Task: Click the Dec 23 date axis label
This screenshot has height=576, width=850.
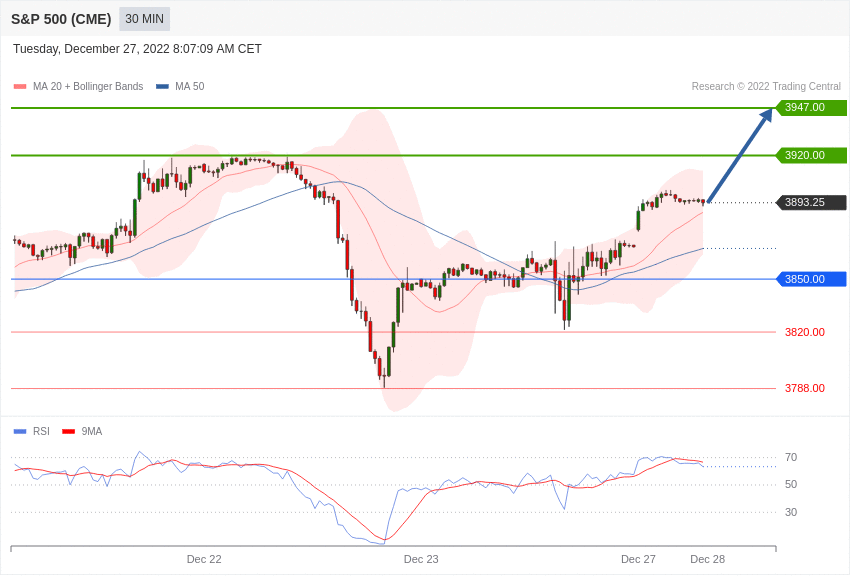Action: pos(421,559)
